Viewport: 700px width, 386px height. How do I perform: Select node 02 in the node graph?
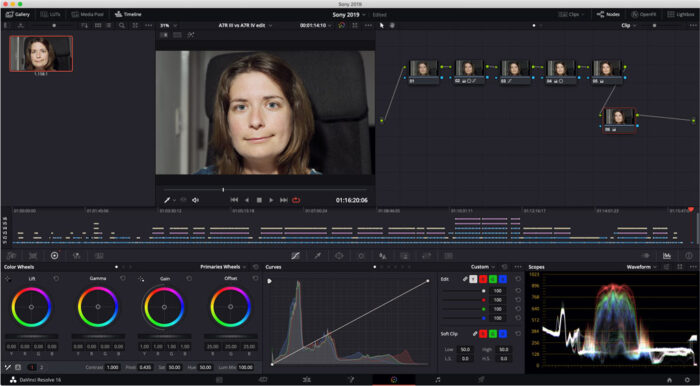(469, 71)
